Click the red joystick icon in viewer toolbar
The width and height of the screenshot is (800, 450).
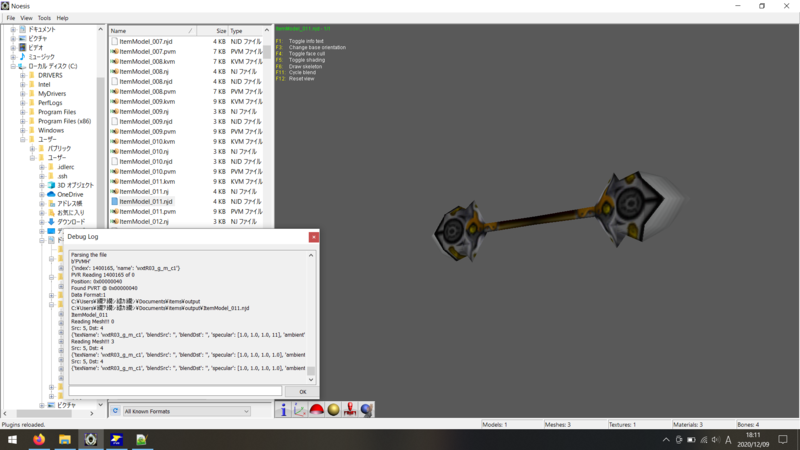[x=349, y=410]
